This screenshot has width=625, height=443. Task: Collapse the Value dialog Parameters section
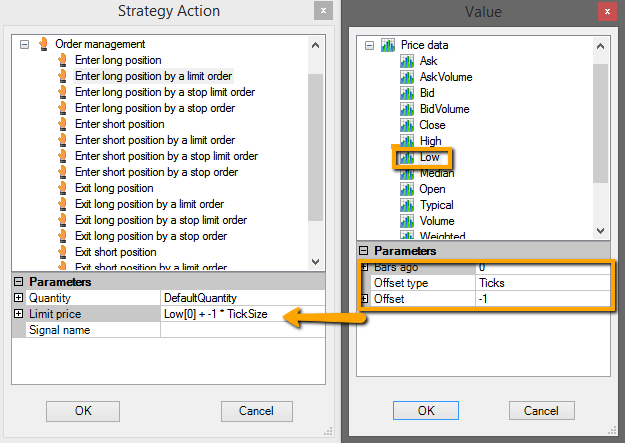click(x=363, y=250)
